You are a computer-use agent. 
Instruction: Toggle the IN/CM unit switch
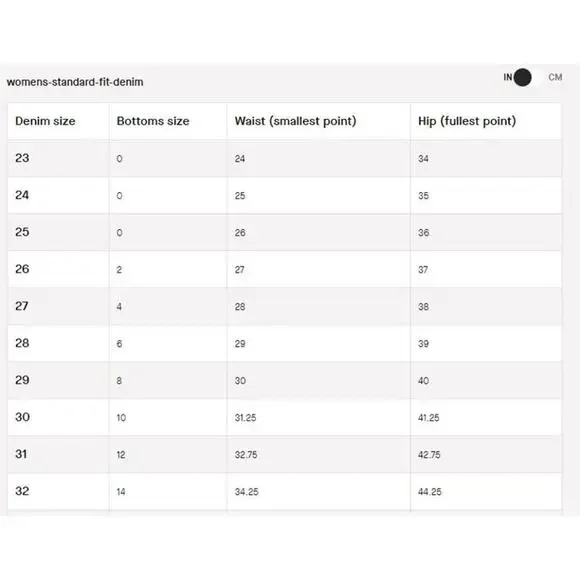coord(529,77)
